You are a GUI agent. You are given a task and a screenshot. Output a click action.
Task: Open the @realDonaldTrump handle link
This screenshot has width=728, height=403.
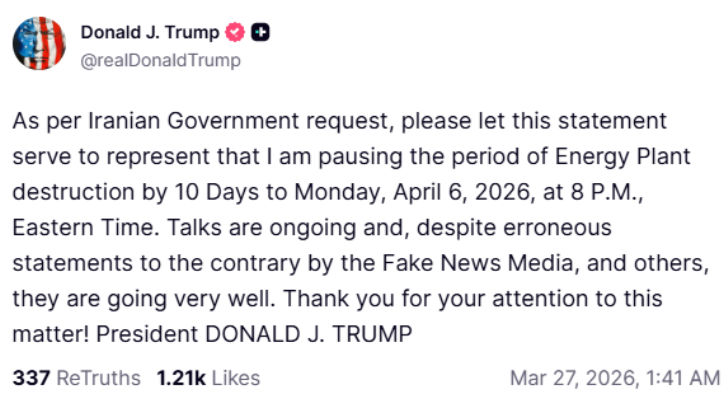(x=160, y=60)
